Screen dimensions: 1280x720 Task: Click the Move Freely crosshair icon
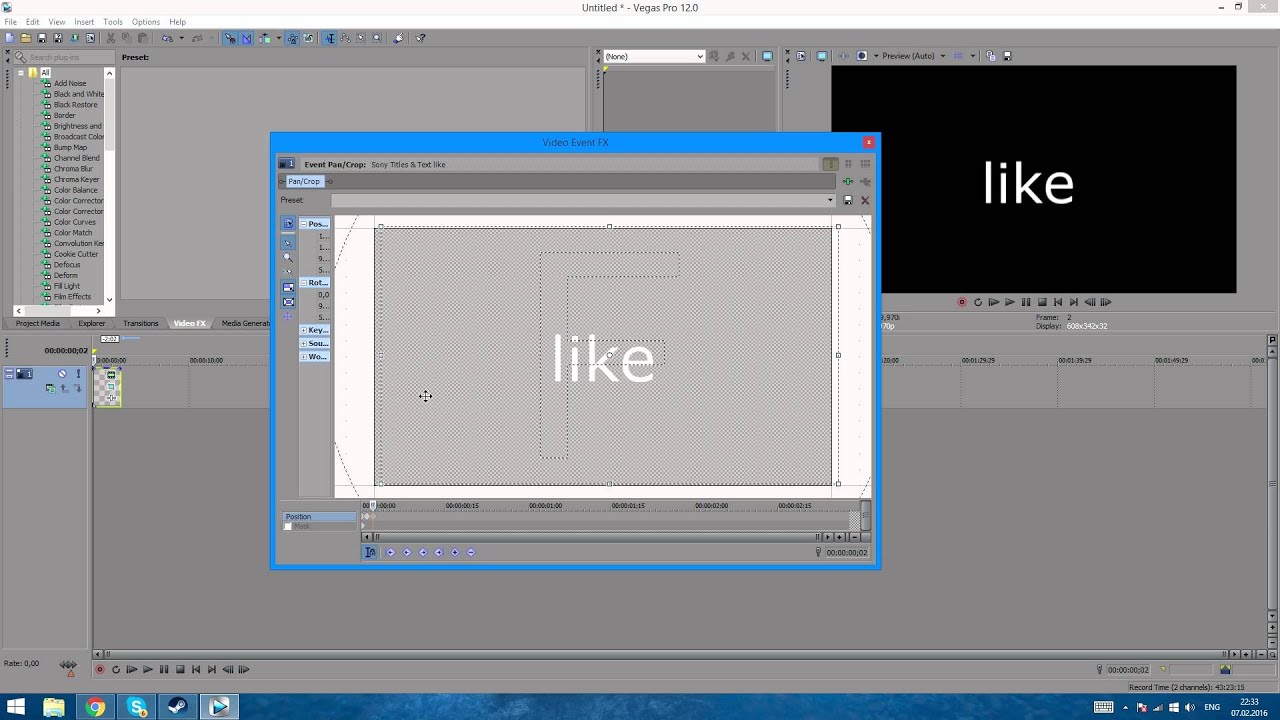coord(288,316)
